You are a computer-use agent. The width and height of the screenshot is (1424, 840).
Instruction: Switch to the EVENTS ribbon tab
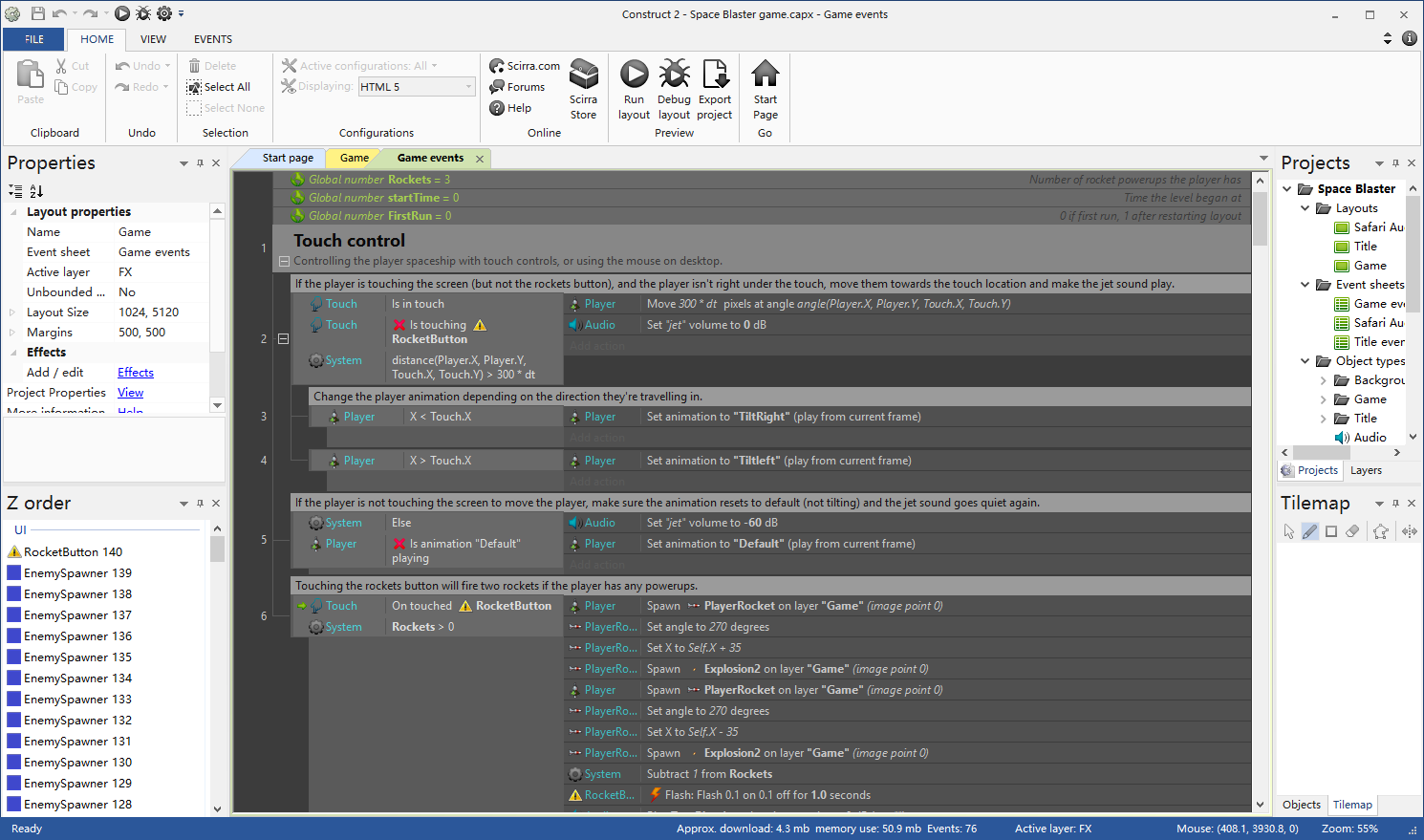(x=213, y=39)
